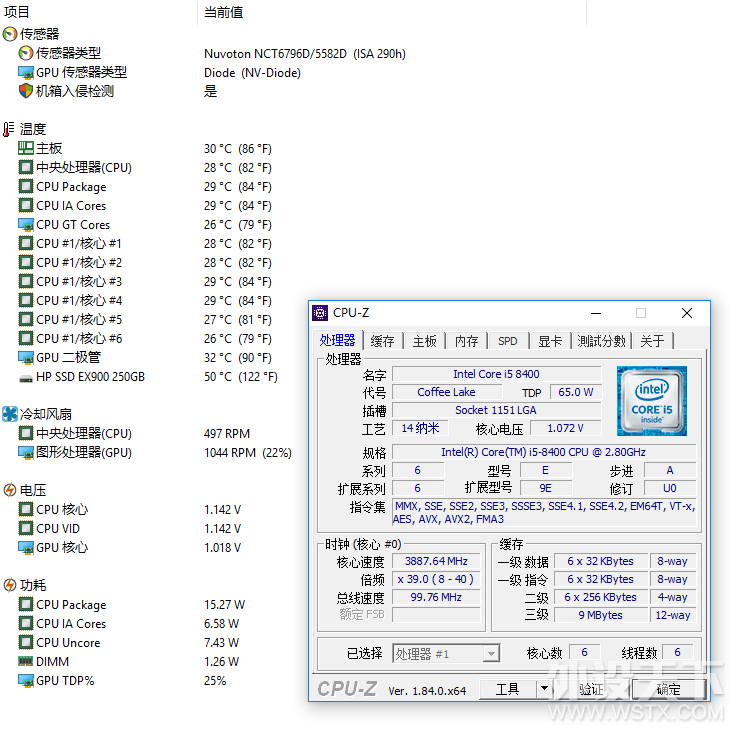743x740 pixels.
Task: Click the 验证 button in CPU-Z
Action: point(591,689)
